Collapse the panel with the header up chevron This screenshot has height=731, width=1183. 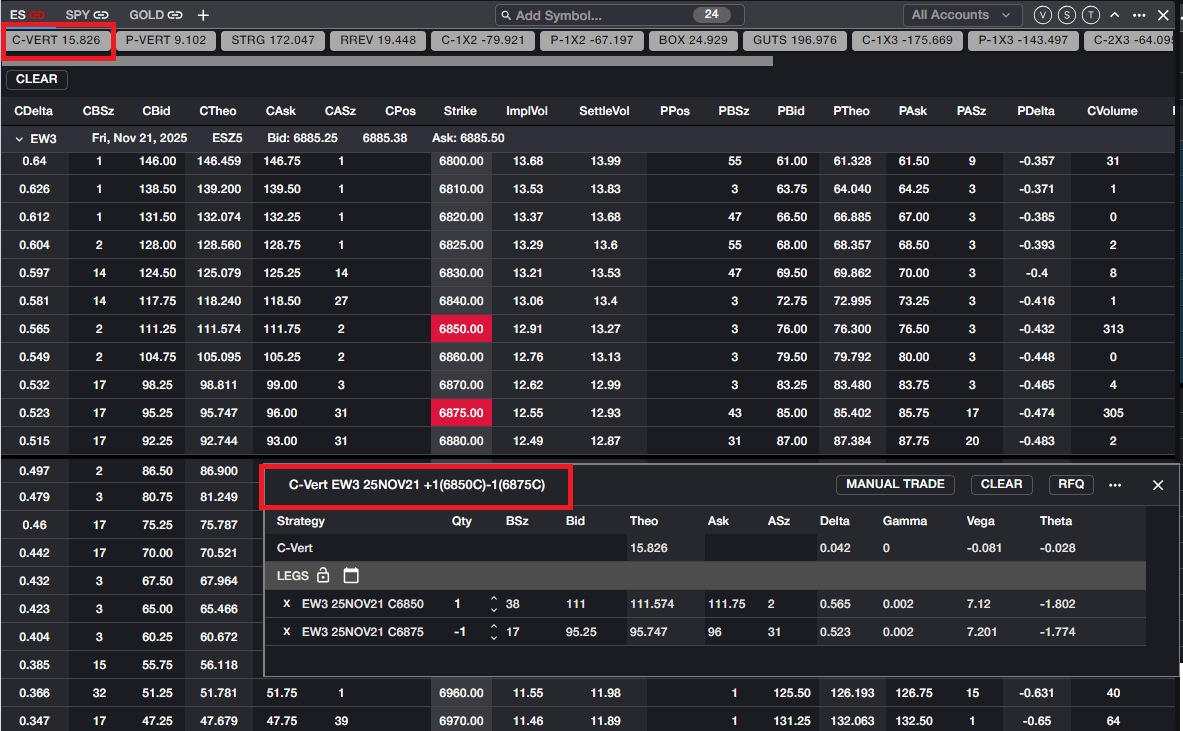pos(1115,15)
